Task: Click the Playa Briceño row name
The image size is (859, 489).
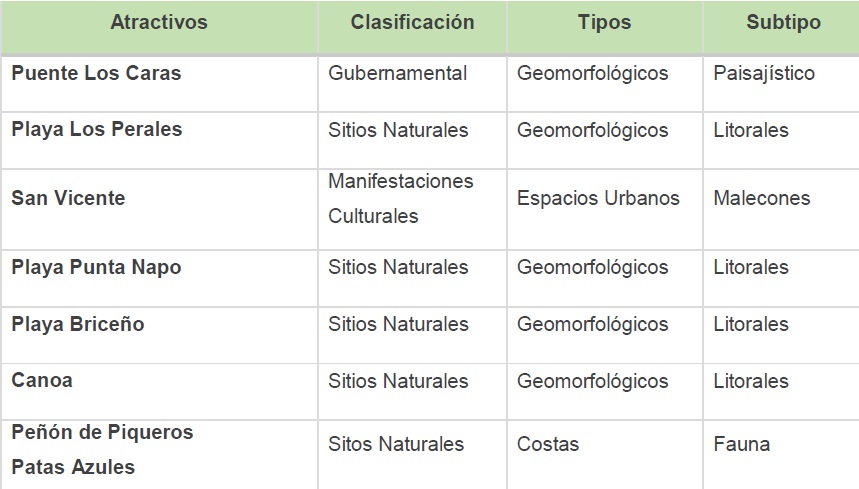Action: 78,324
